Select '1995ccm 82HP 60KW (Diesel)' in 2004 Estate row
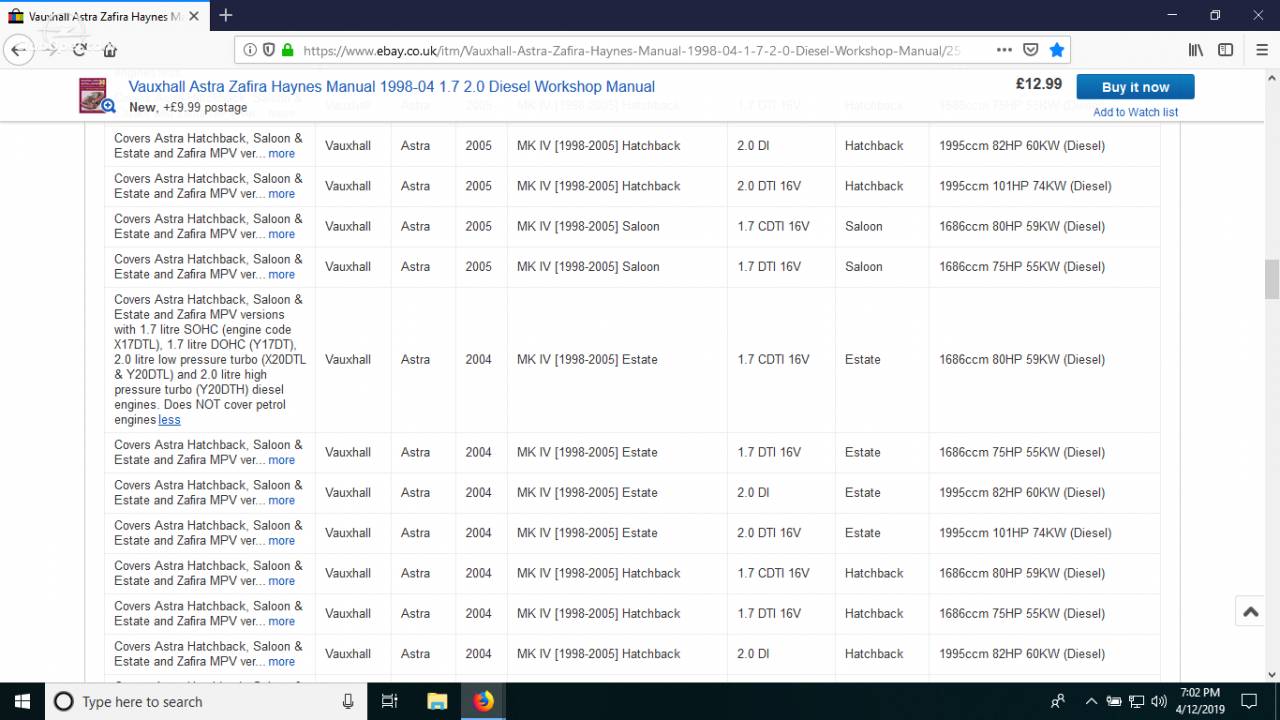 pos(1022,492)
